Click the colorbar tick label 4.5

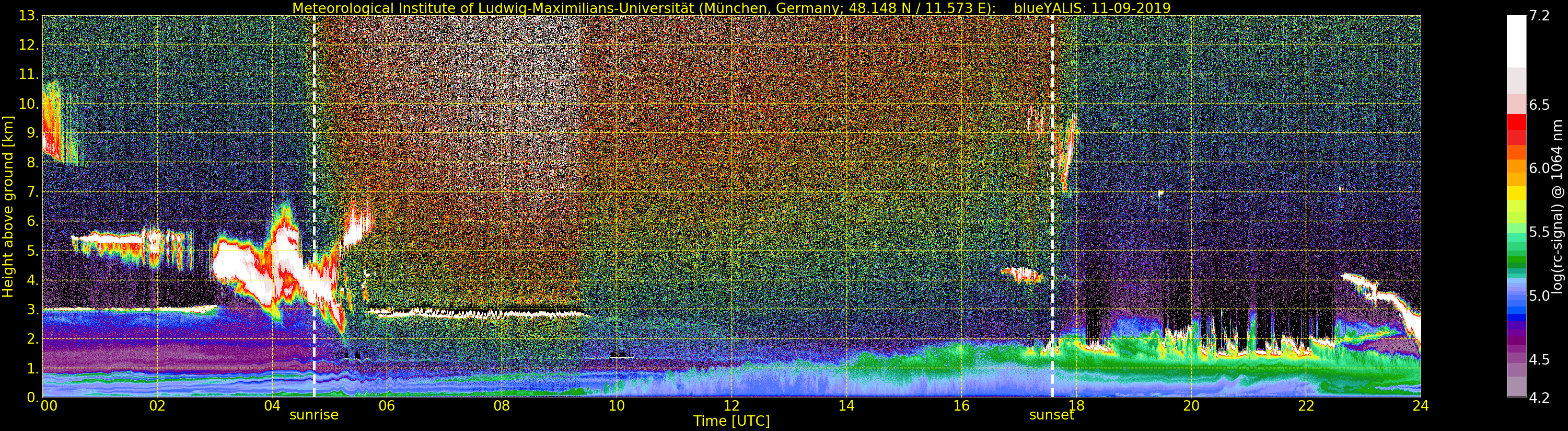(x=1539, y=360)
